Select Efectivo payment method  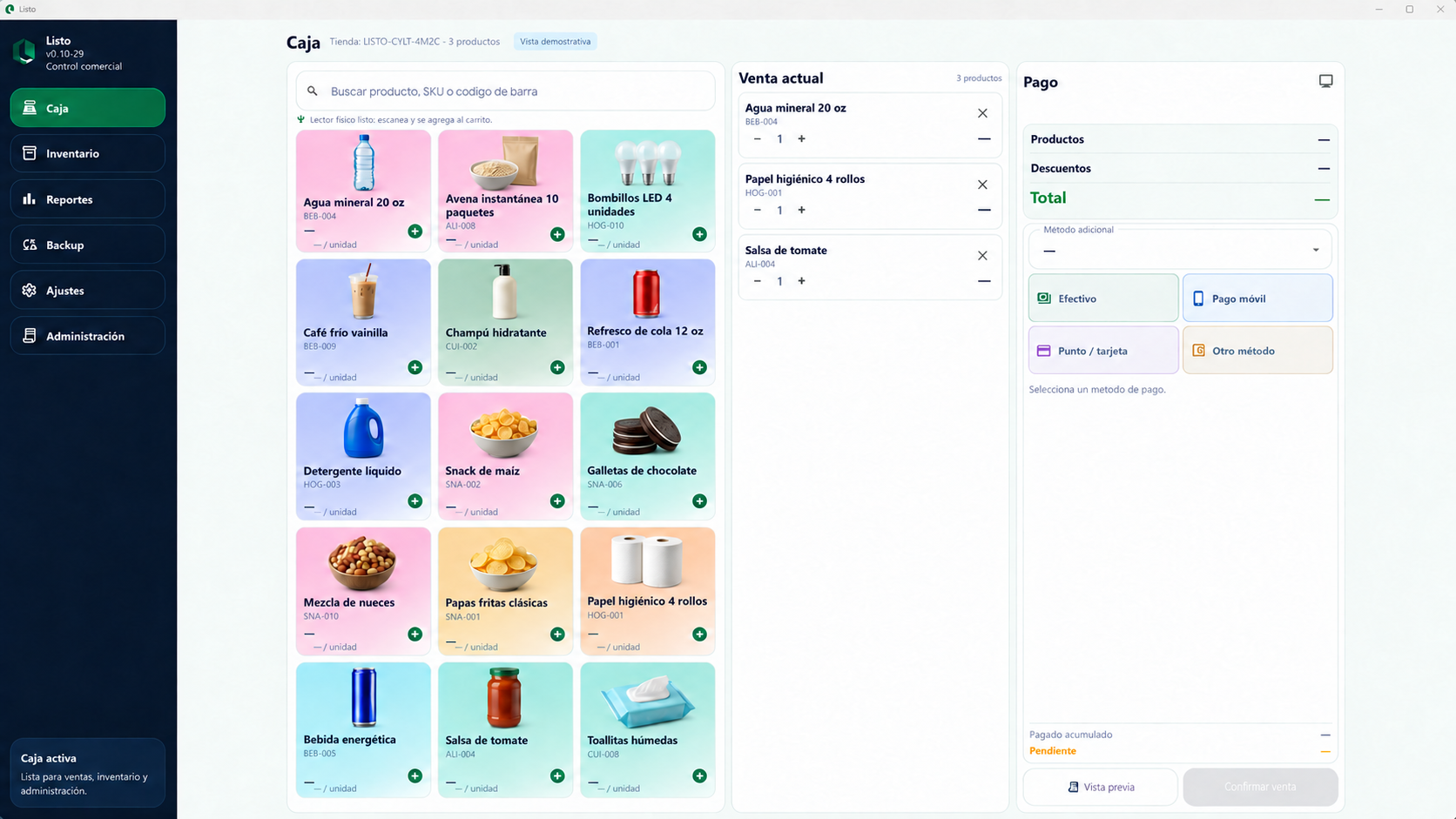click(1103, 299)
